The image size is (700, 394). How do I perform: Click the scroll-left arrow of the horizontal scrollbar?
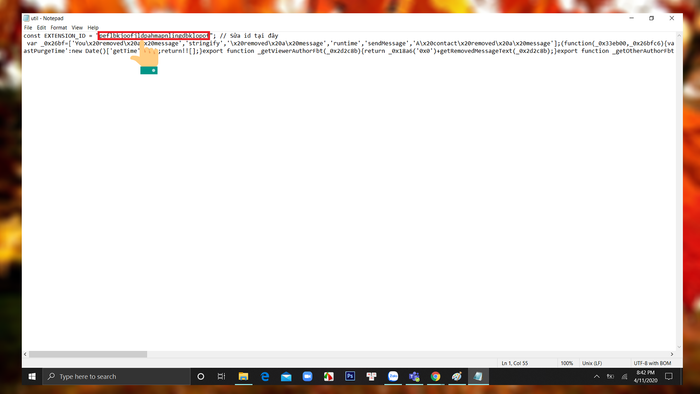pos(25,354)
